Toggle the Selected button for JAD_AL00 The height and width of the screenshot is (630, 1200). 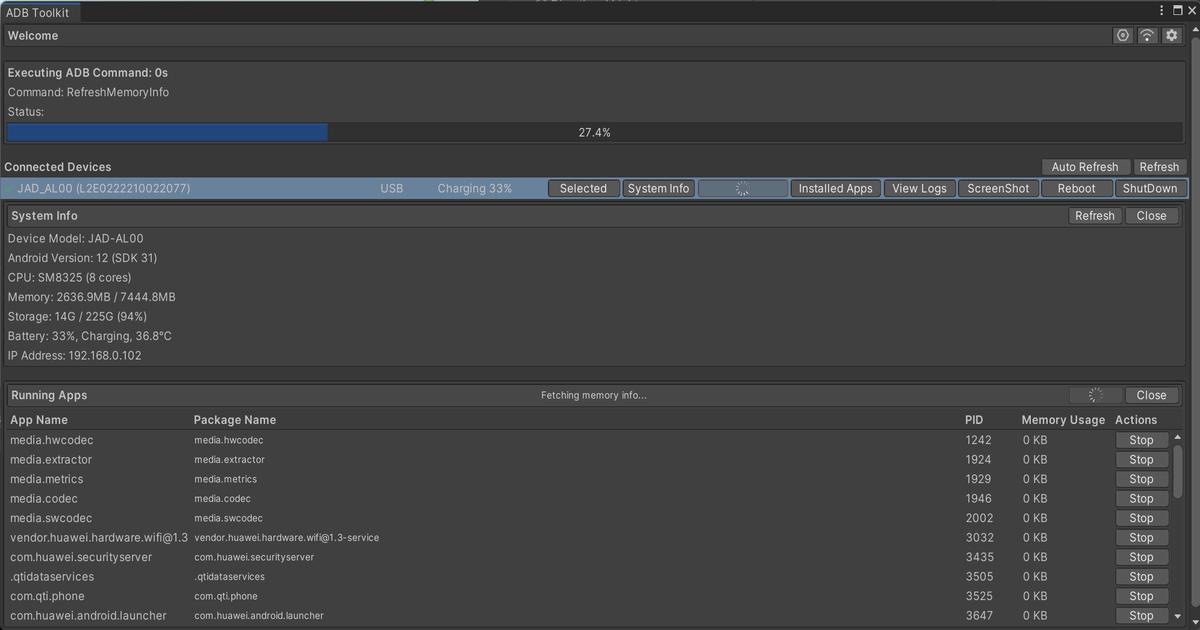pyautogui.click(x=583, y=188)
